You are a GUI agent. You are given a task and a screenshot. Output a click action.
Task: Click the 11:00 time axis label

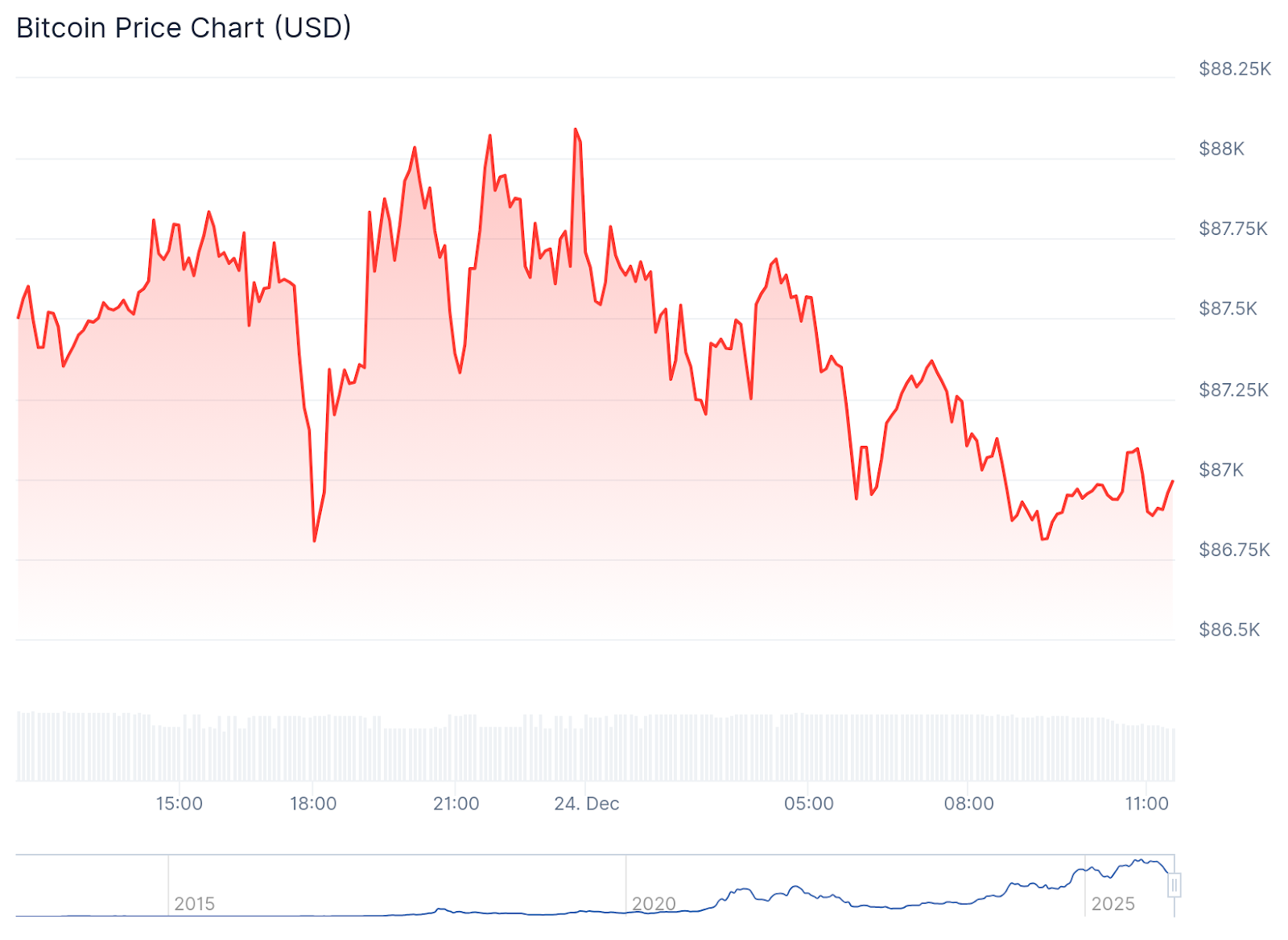coord(1146,803)
